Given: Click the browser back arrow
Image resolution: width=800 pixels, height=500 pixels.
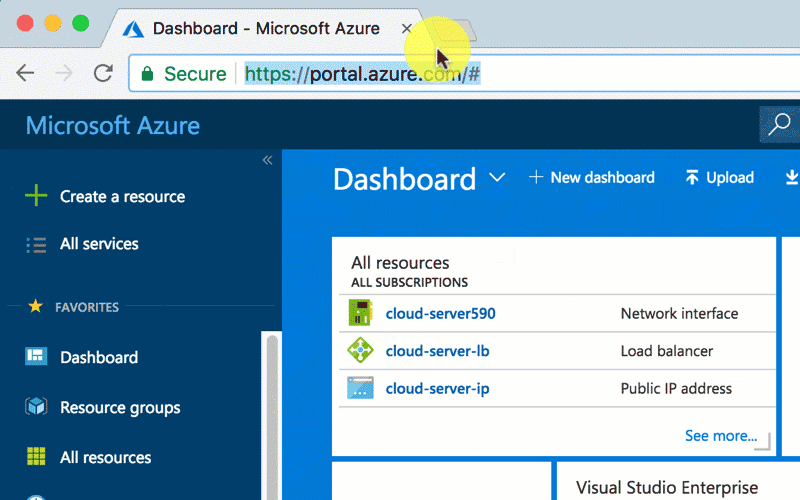Looking at the screenshot, I should pos(25,73).
